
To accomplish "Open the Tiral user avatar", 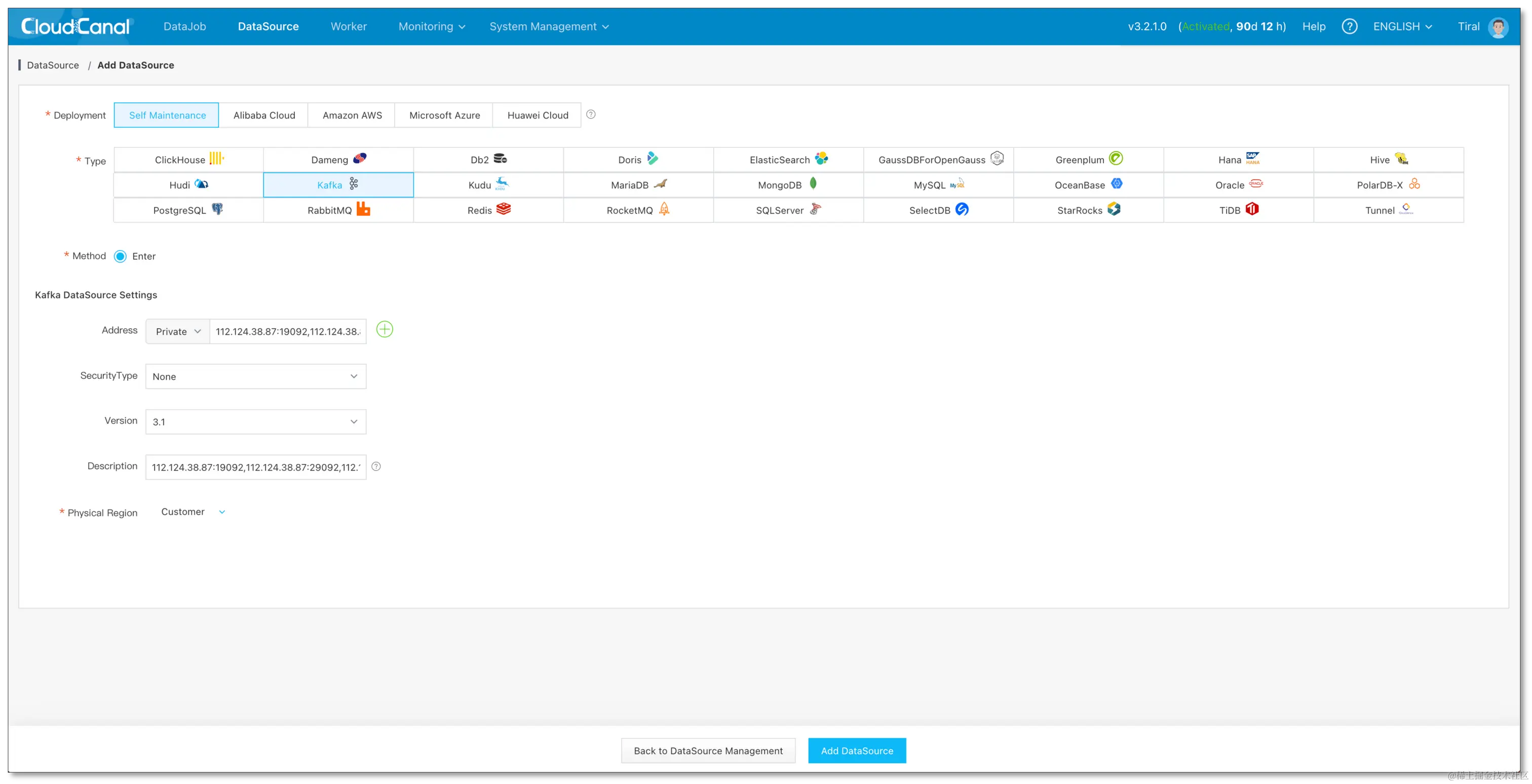I will click(x=1498, y=27).
